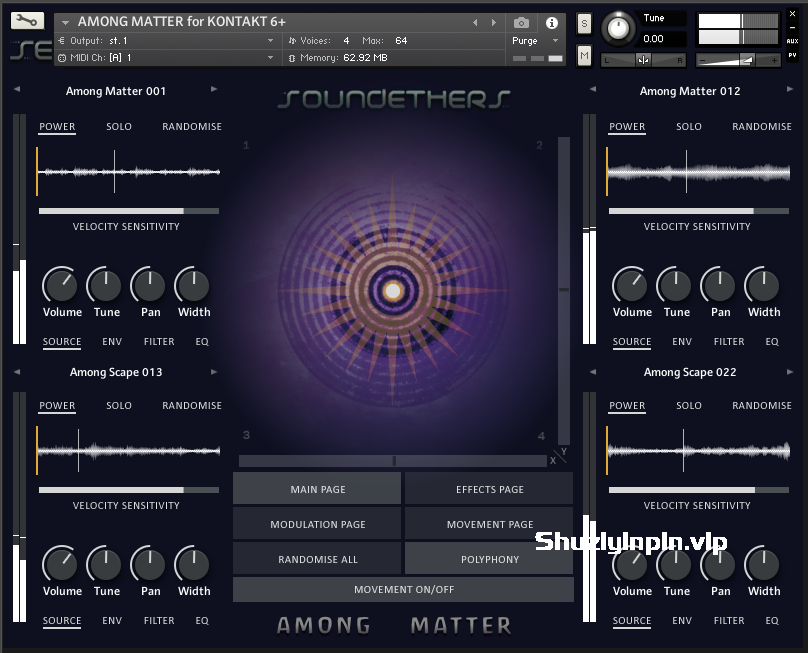Click the Y axis slider beside the pad

point(564,291)
